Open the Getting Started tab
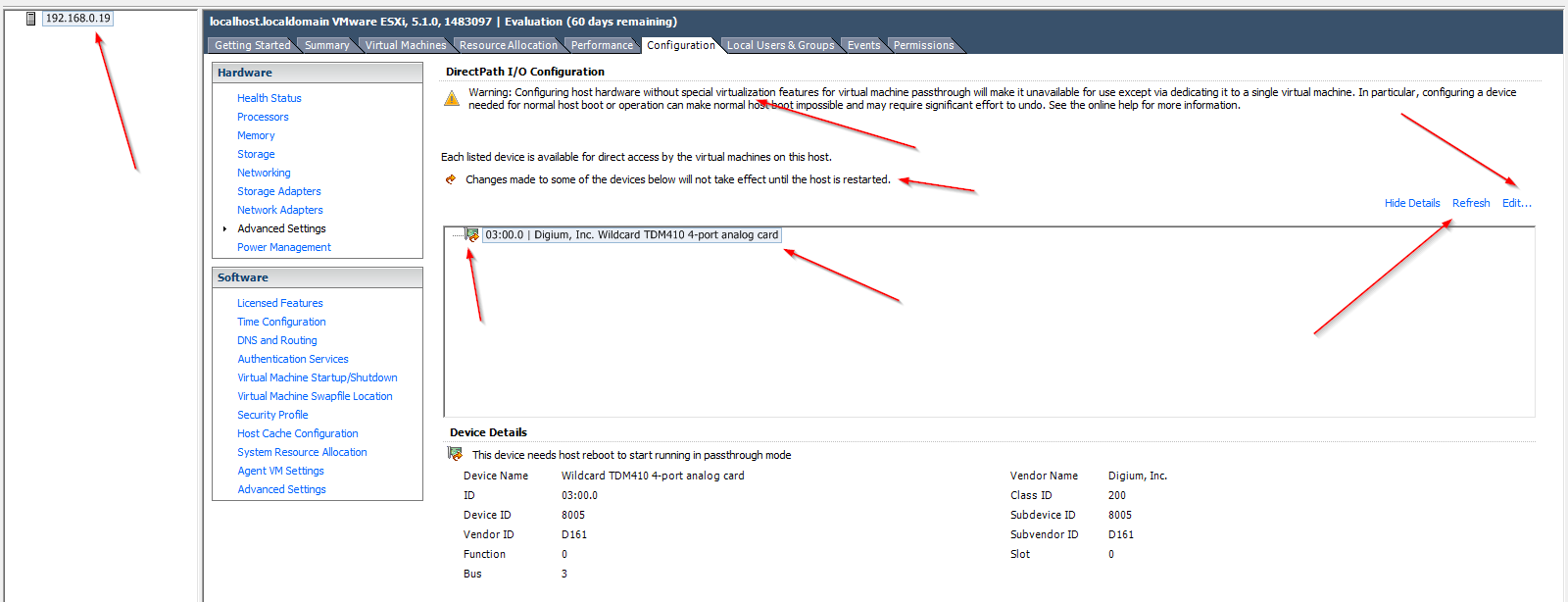Viewport: 1568px width, 602px height. pos(252,45)
